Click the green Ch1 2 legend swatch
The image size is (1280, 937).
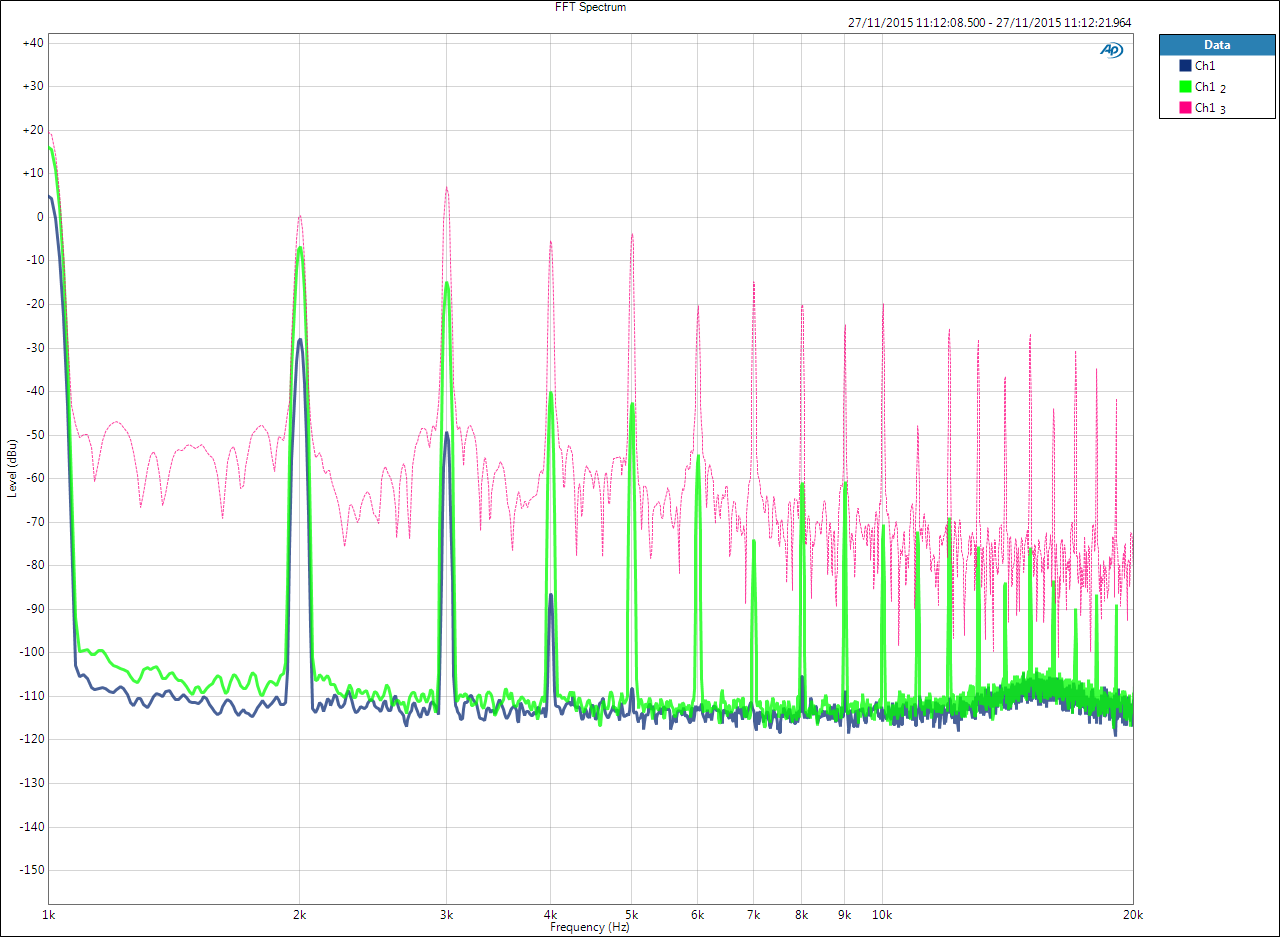(1185, 86)
